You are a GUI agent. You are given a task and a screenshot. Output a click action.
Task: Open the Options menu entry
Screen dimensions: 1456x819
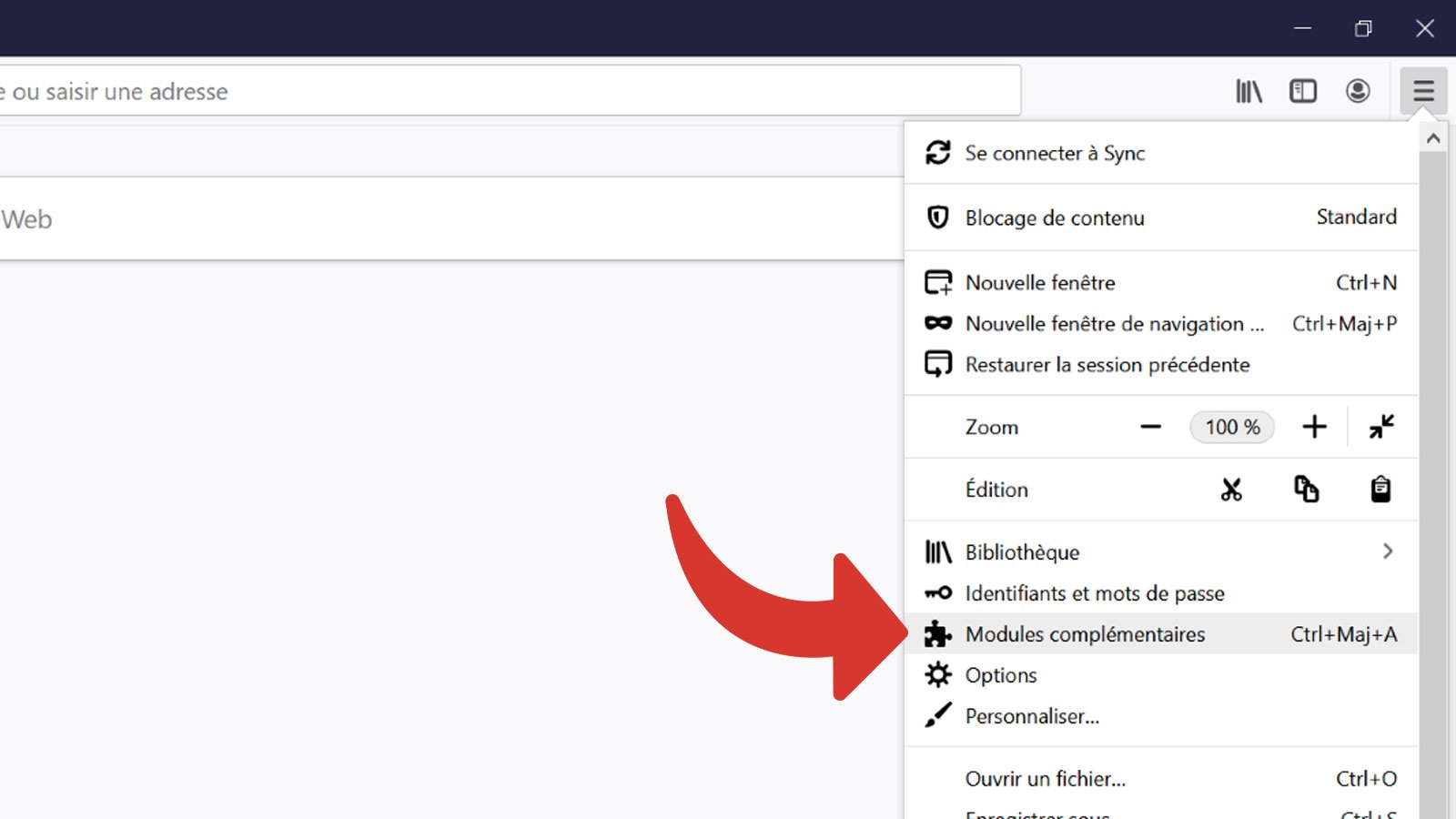[x=1001, y=675]
